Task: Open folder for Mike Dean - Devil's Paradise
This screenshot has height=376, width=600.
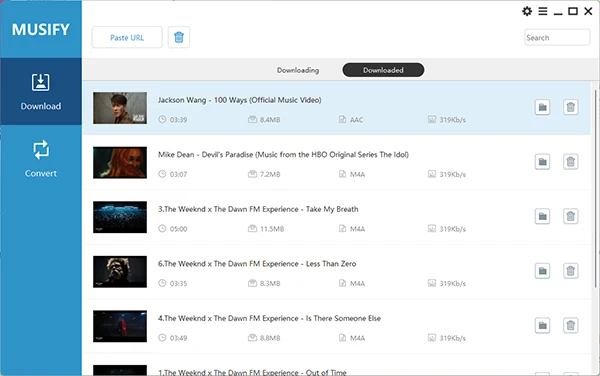Action: click(x=542, y=162)
